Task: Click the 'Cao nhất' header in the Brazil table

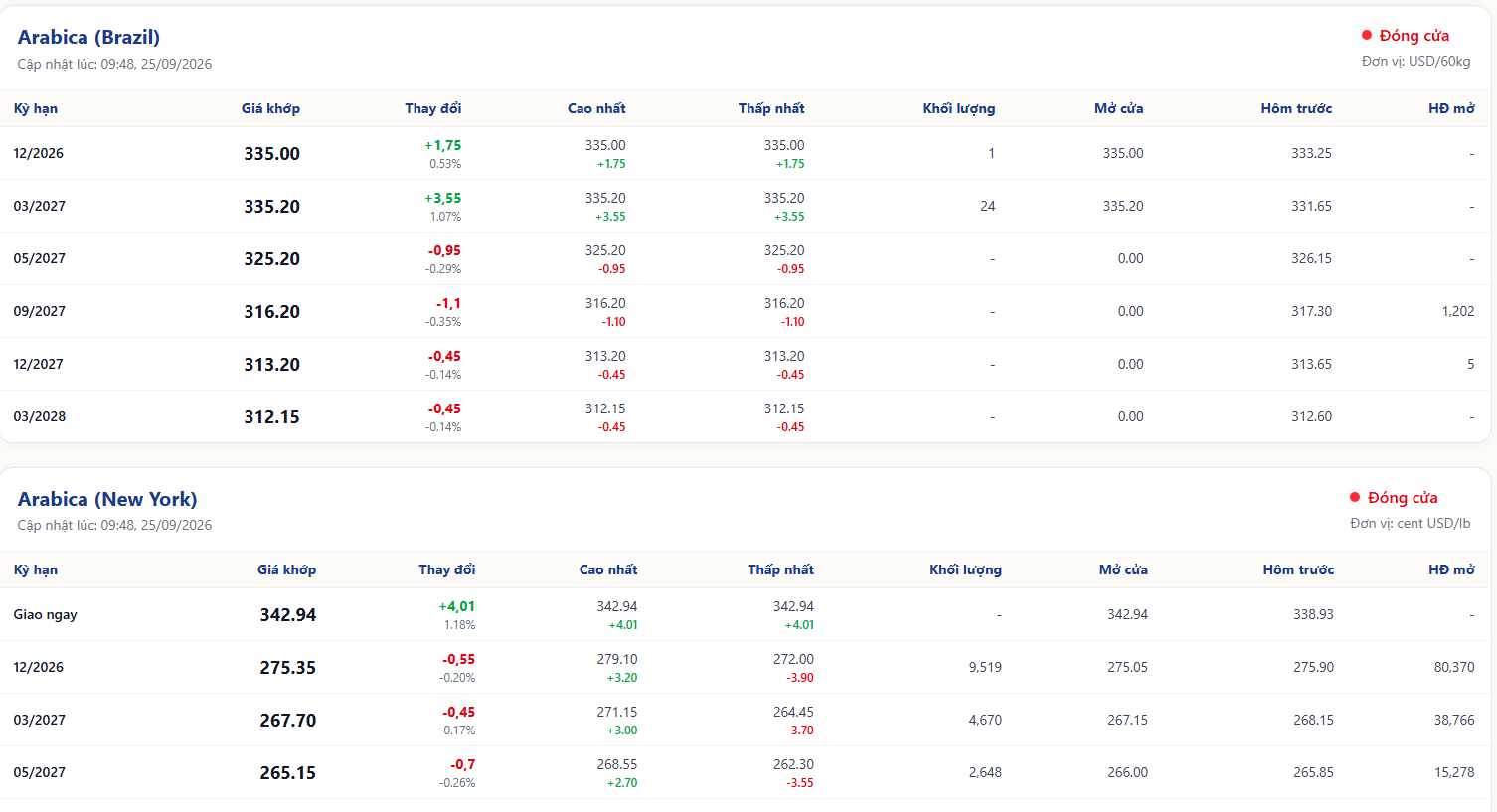Action: click(596, 108)
